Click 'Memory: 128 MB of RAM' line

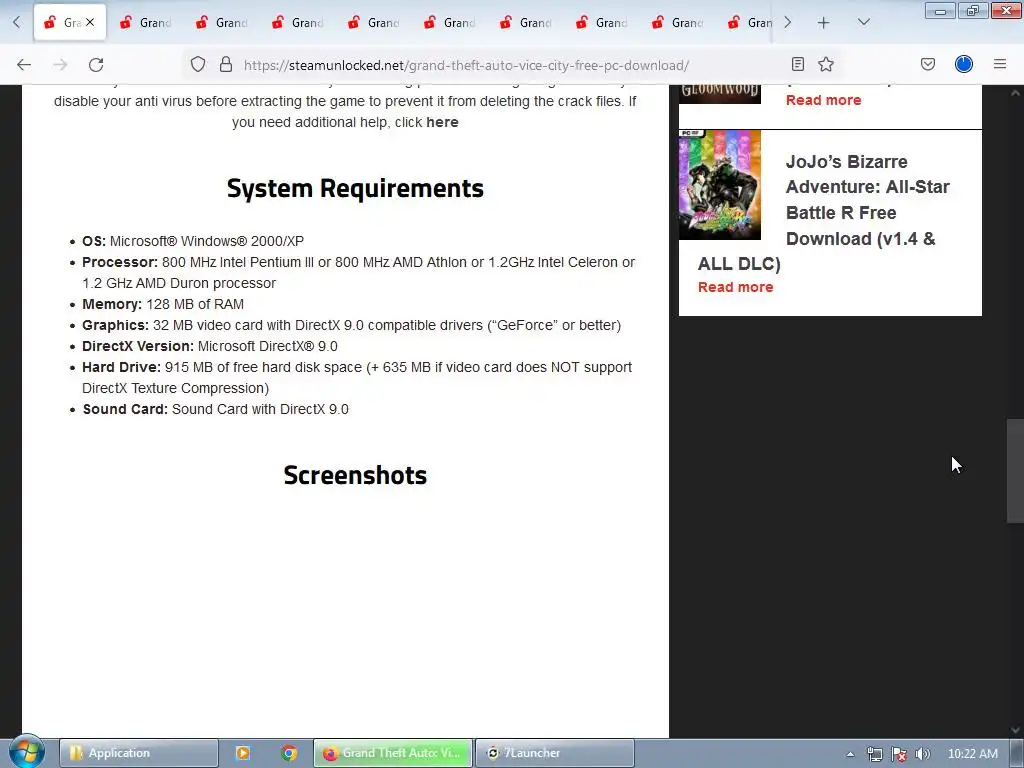tap(163, 304)
